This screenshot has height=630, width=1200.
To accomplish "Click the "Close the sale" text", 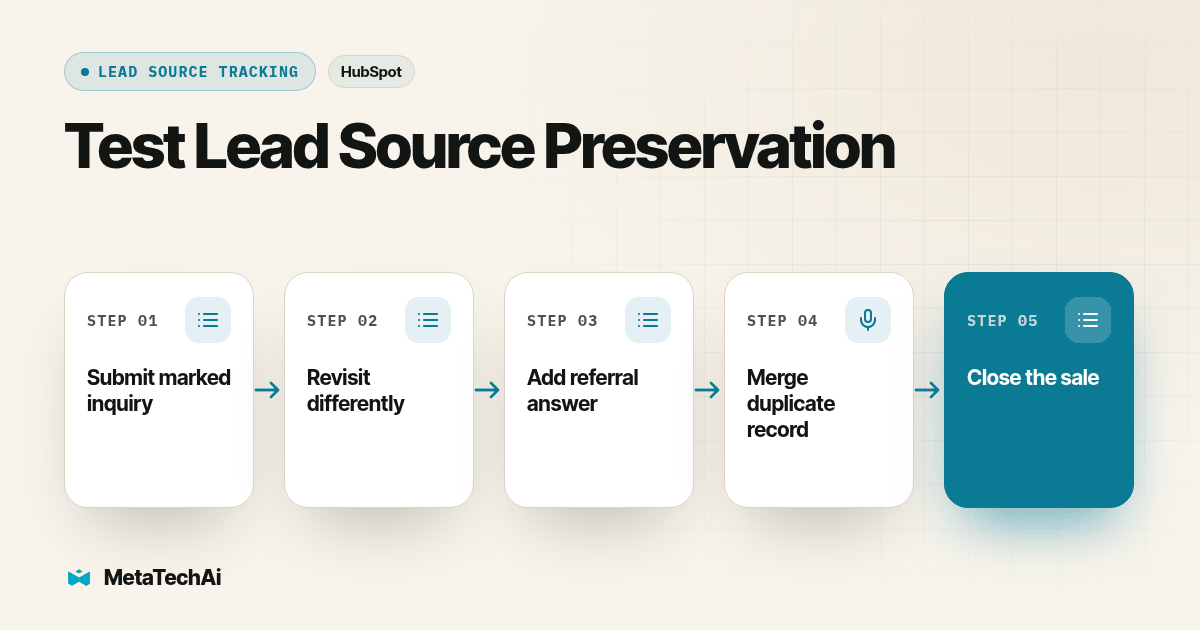I will tap(1033, 378).
